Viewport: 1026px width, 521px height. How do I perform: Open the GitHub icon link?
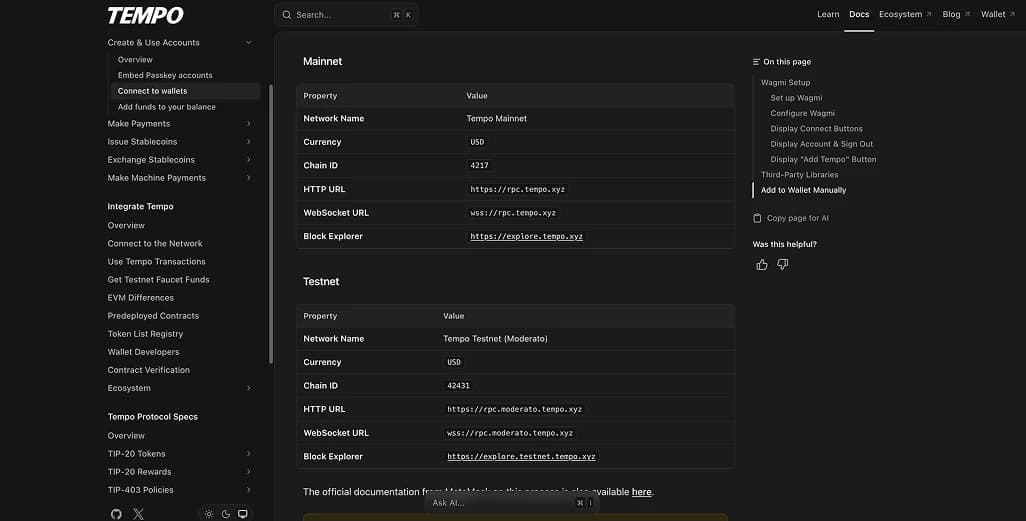click(x=116, y=514)
